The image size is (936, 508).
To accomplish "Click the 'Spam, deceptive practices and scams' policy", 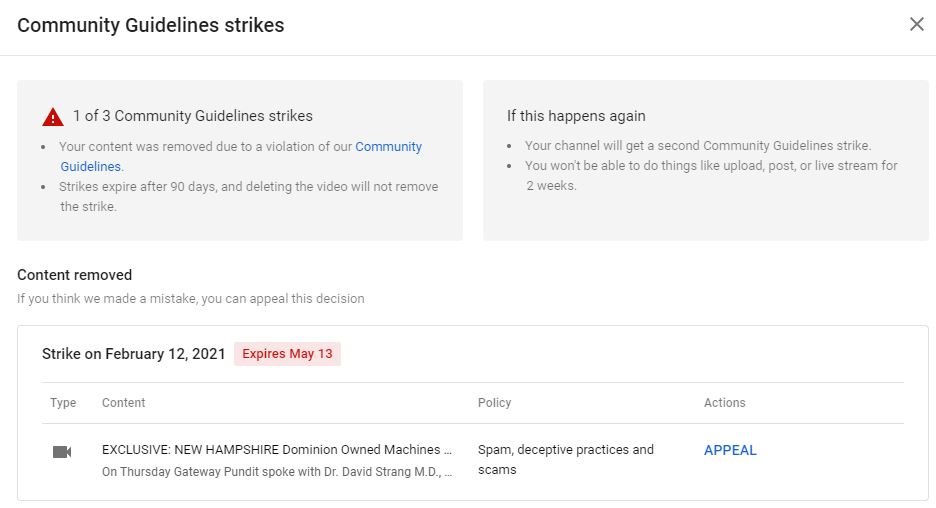I will [x=565, y=459].
